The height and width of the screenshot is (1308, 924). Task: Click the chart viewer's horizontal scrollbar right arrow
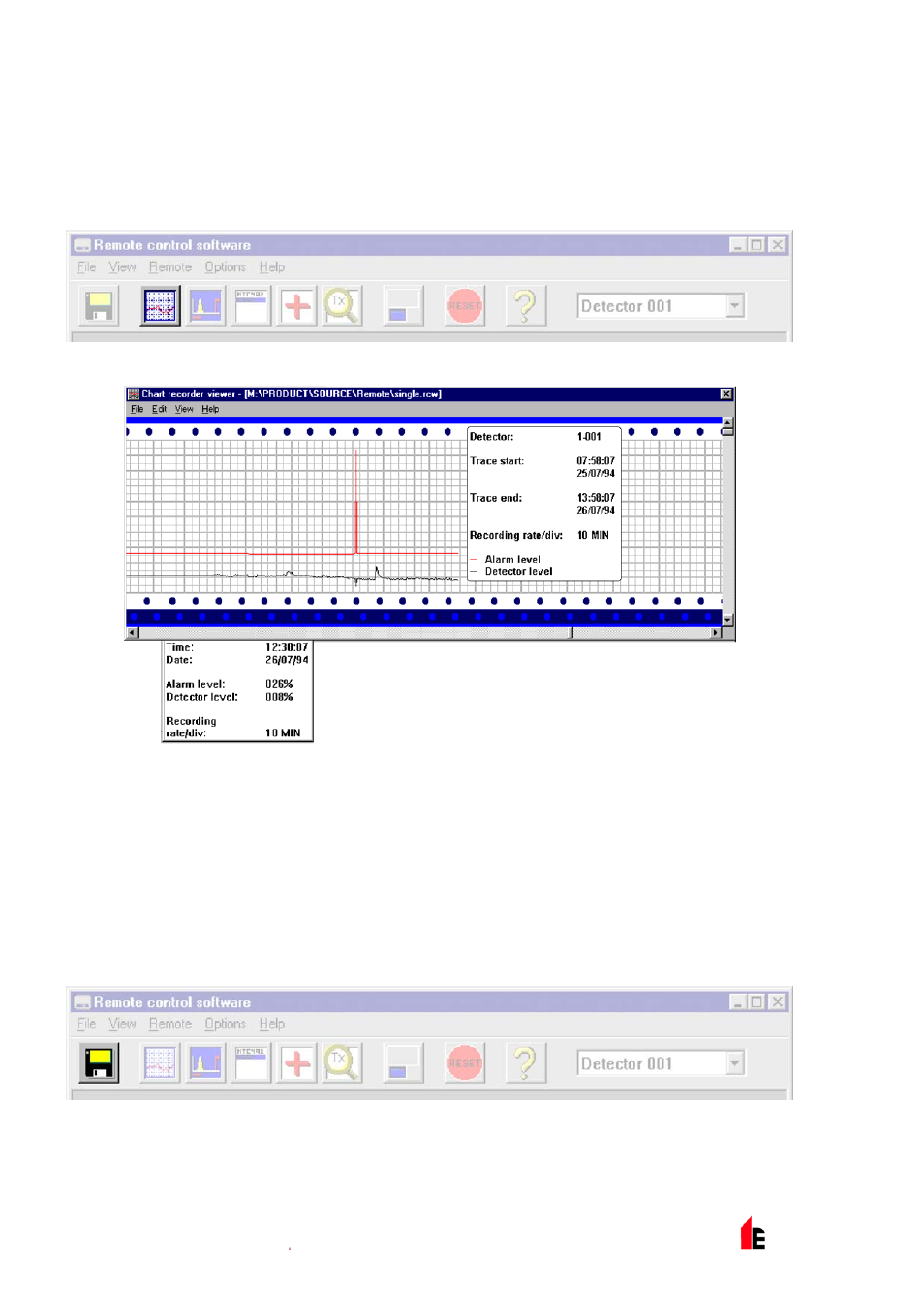(716, 633)
